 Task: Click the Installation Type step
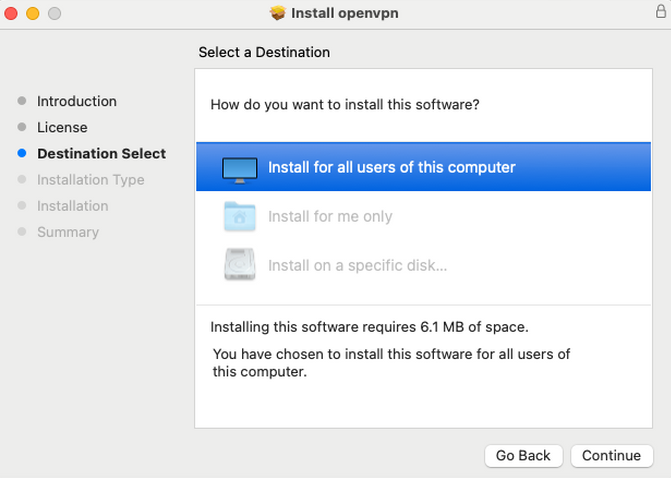click(91, 180)
